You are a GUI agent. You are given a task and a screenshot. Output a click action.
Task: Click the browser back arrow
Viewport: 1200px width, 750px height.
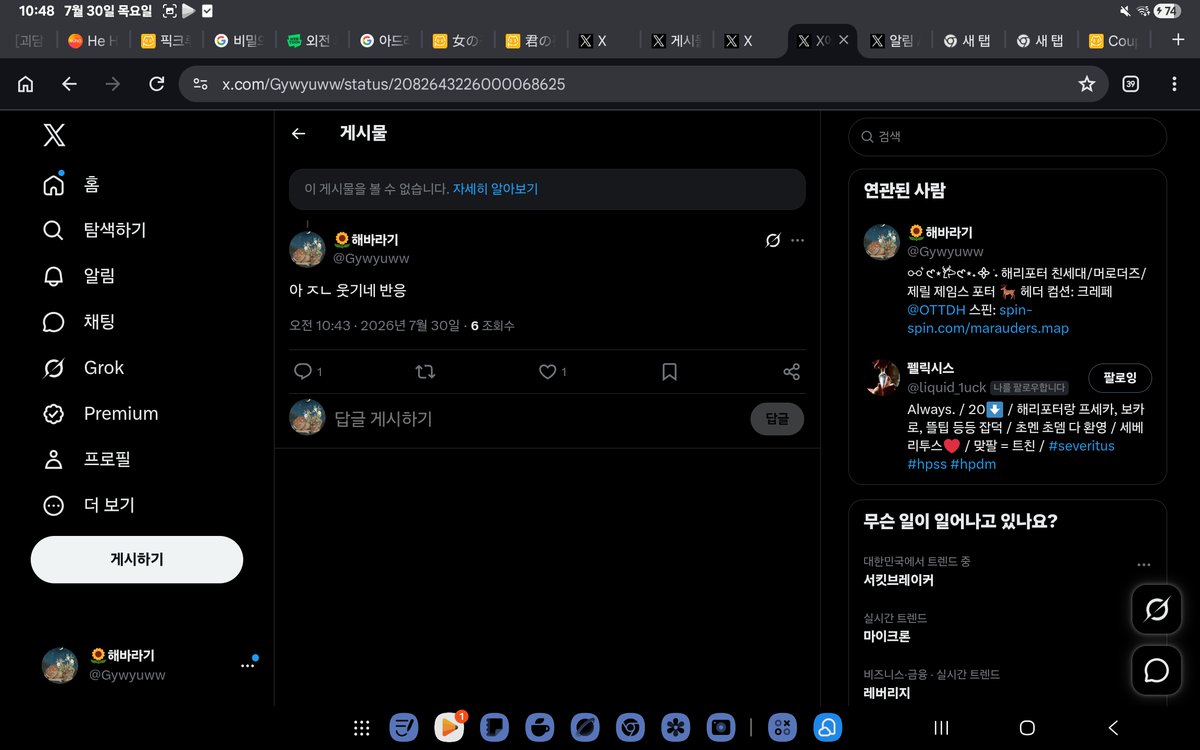click(x=69, y=84)
